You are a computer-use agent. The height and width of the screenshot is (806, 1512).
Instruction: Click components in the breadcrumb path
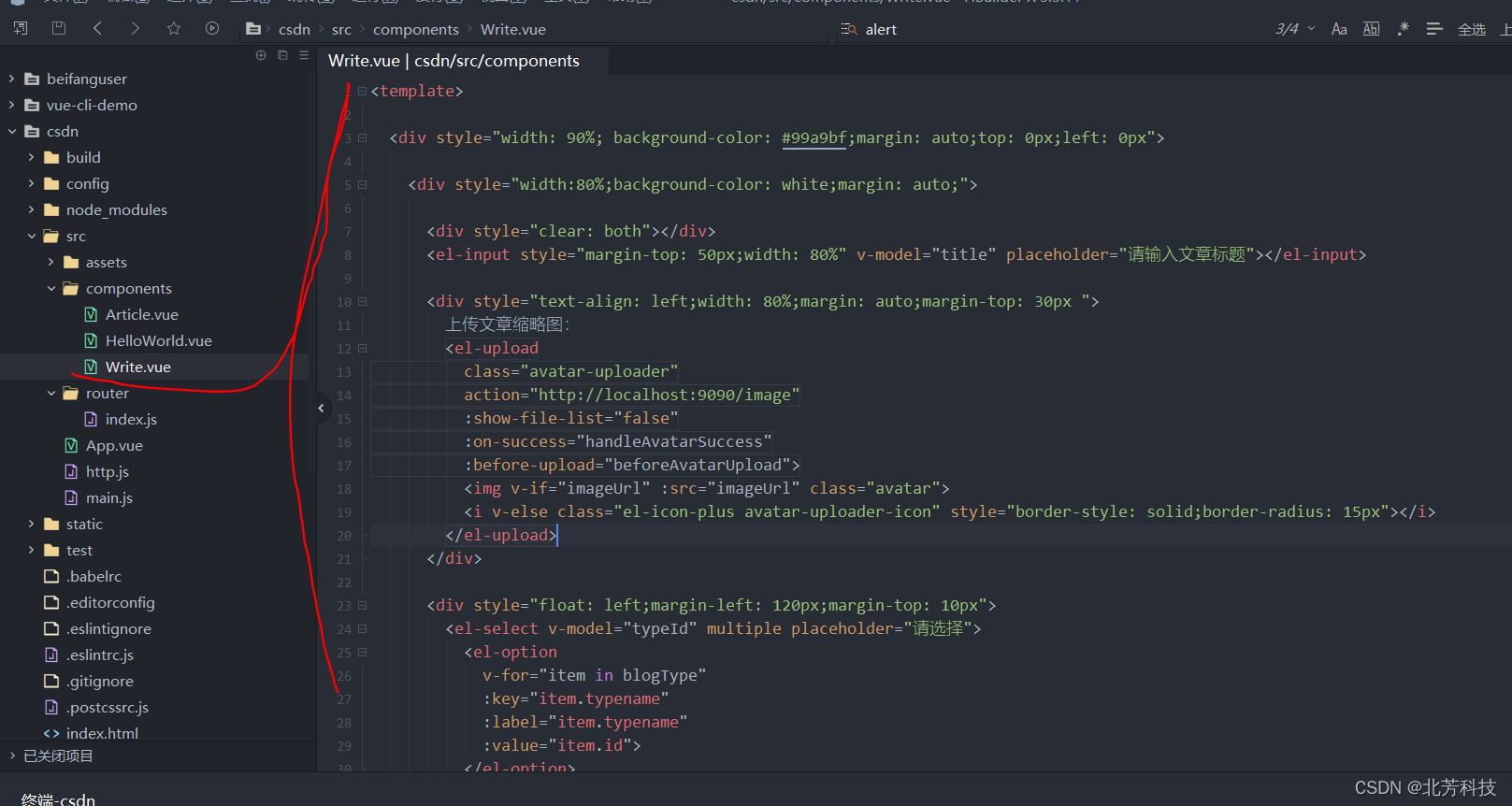(416, 29)
